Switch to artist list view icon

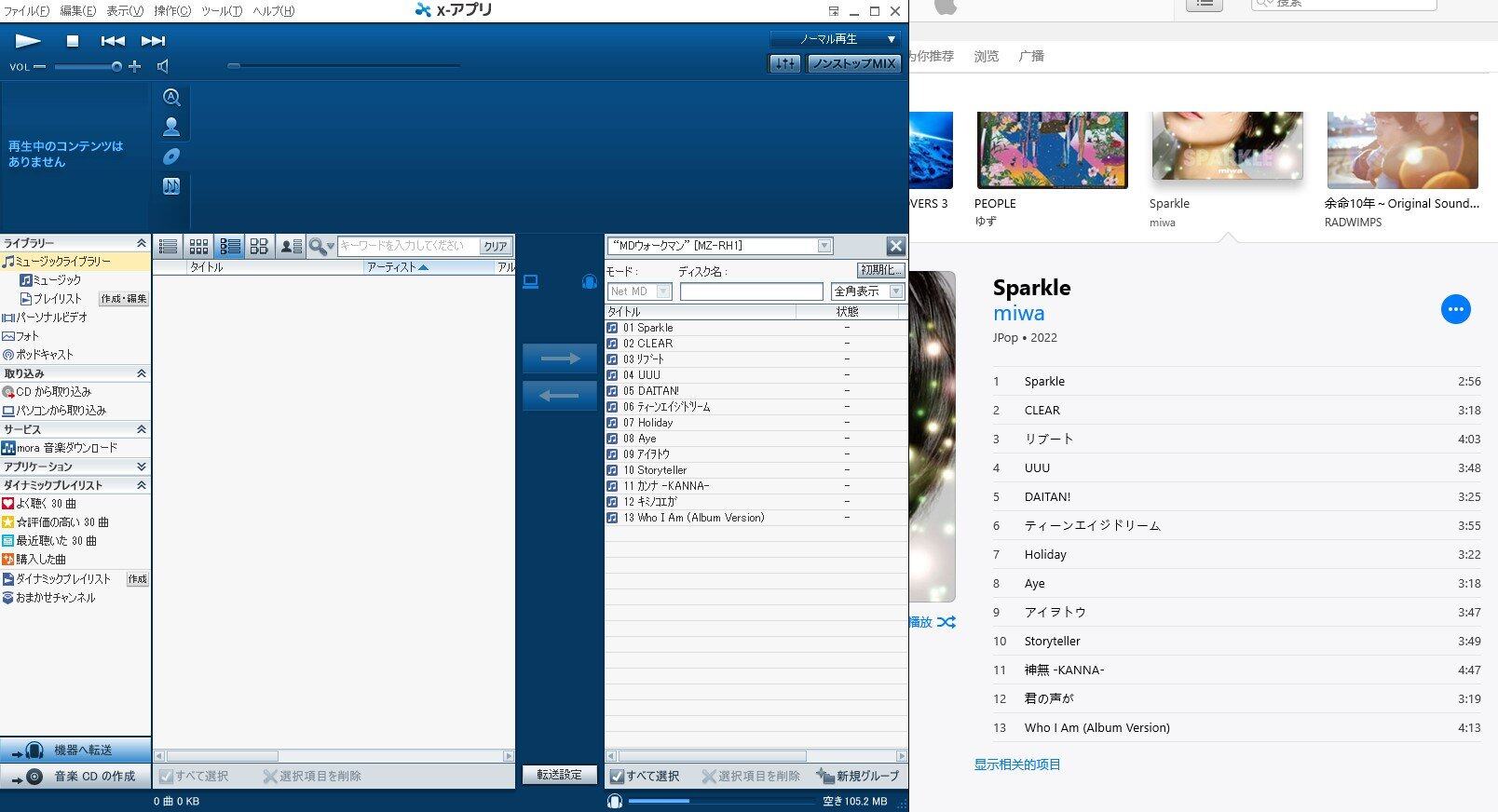point(291,246)
